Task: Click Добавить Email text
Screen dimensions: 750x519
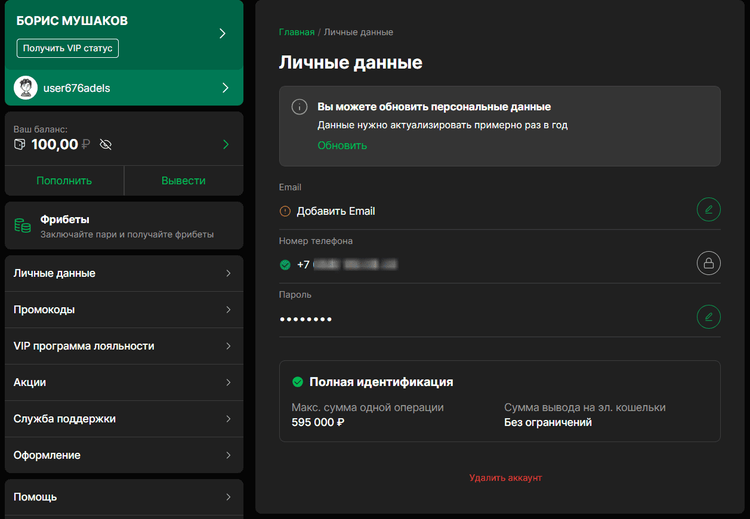Action: pos(336,211)
